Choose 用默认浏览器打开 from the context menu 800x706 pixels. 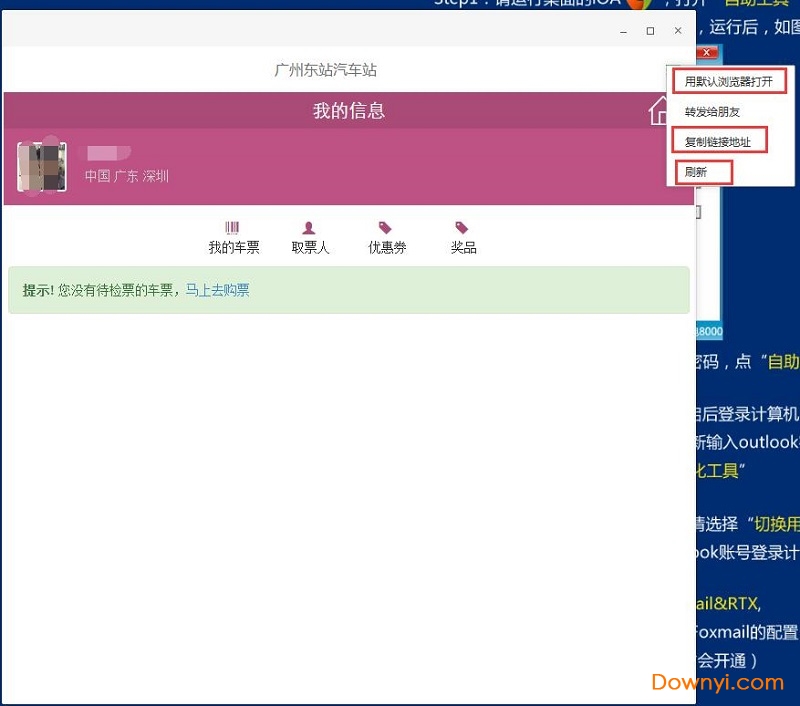pyautogui.click(x=728, y=81)
